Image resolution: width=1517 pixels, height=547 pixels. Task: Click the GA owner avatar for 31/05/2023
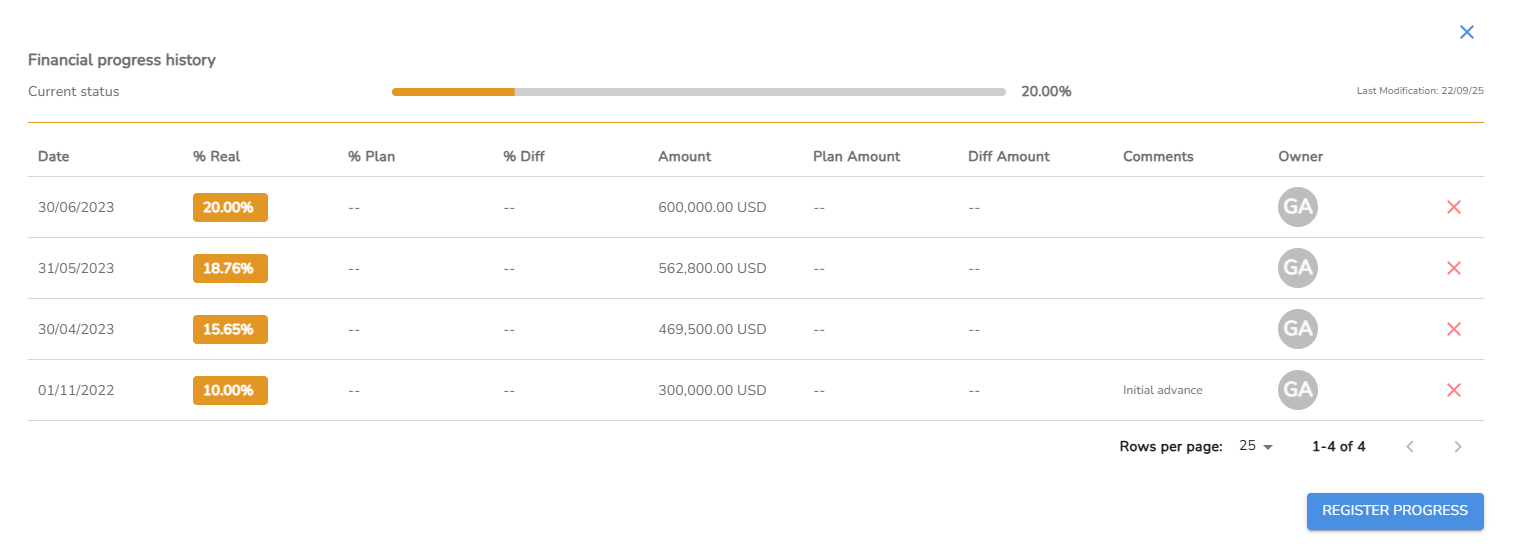click(x=1297, y=268)
